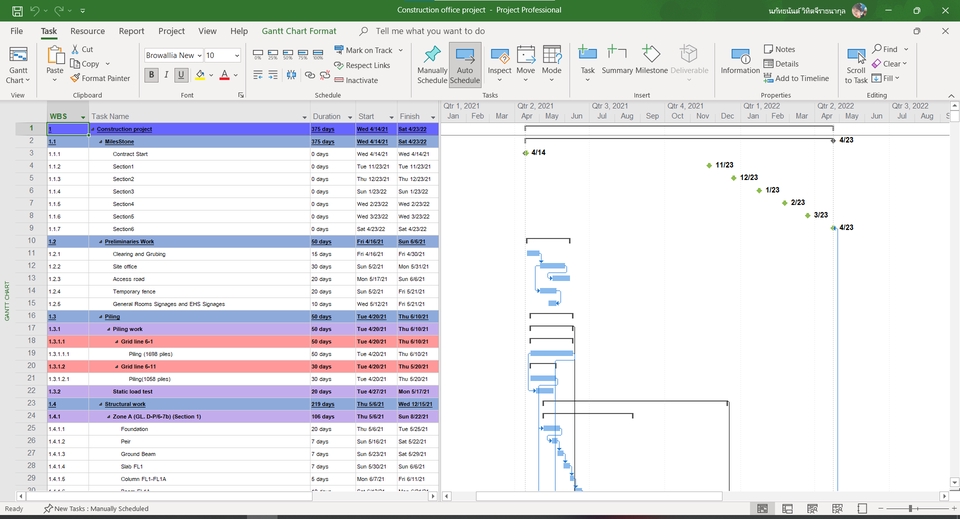Toggle Respect Links

pyautogui.click(x=362, y=65)
